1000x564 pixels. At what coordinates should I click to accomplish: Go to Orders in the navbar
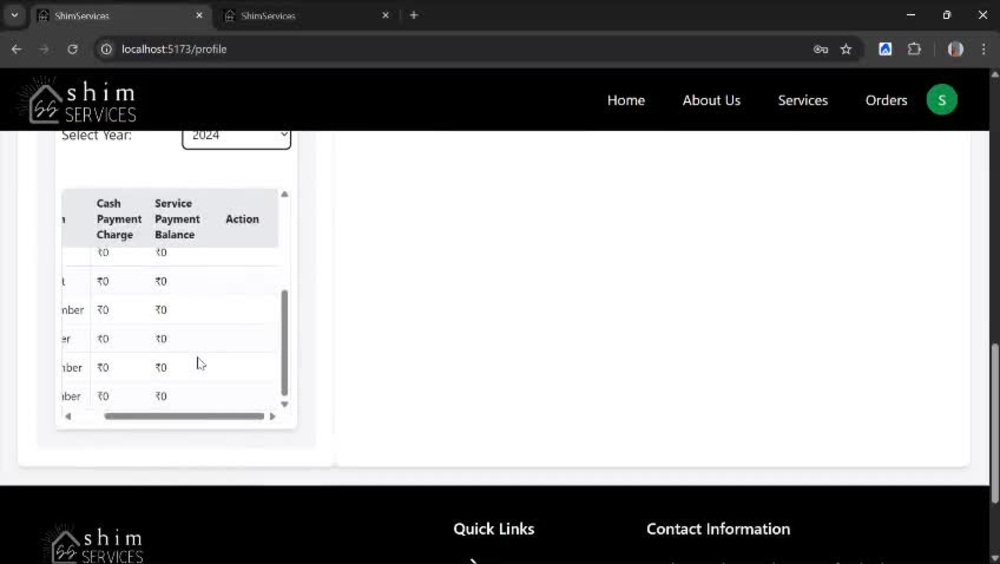(886, 100)
